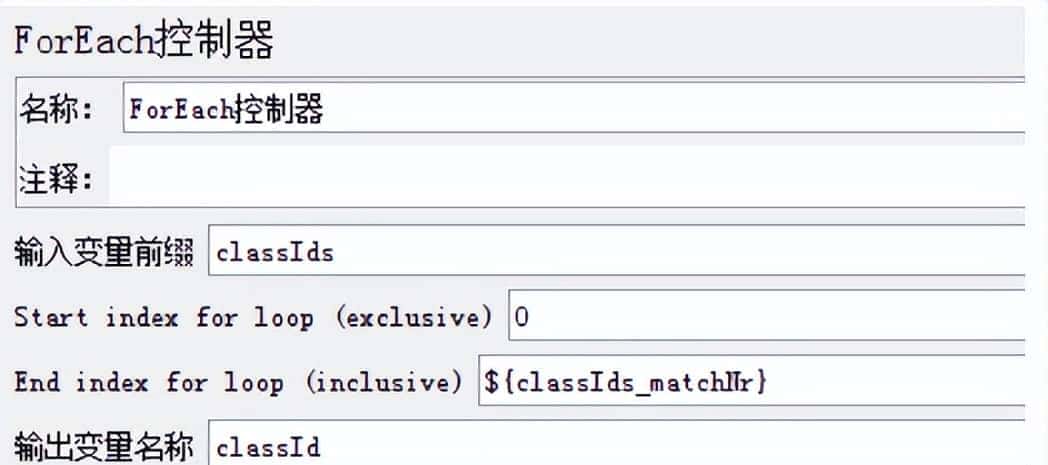
Task: Click the (exclusive) hint text
Action: pyautogui.click(x=414, y=317)
